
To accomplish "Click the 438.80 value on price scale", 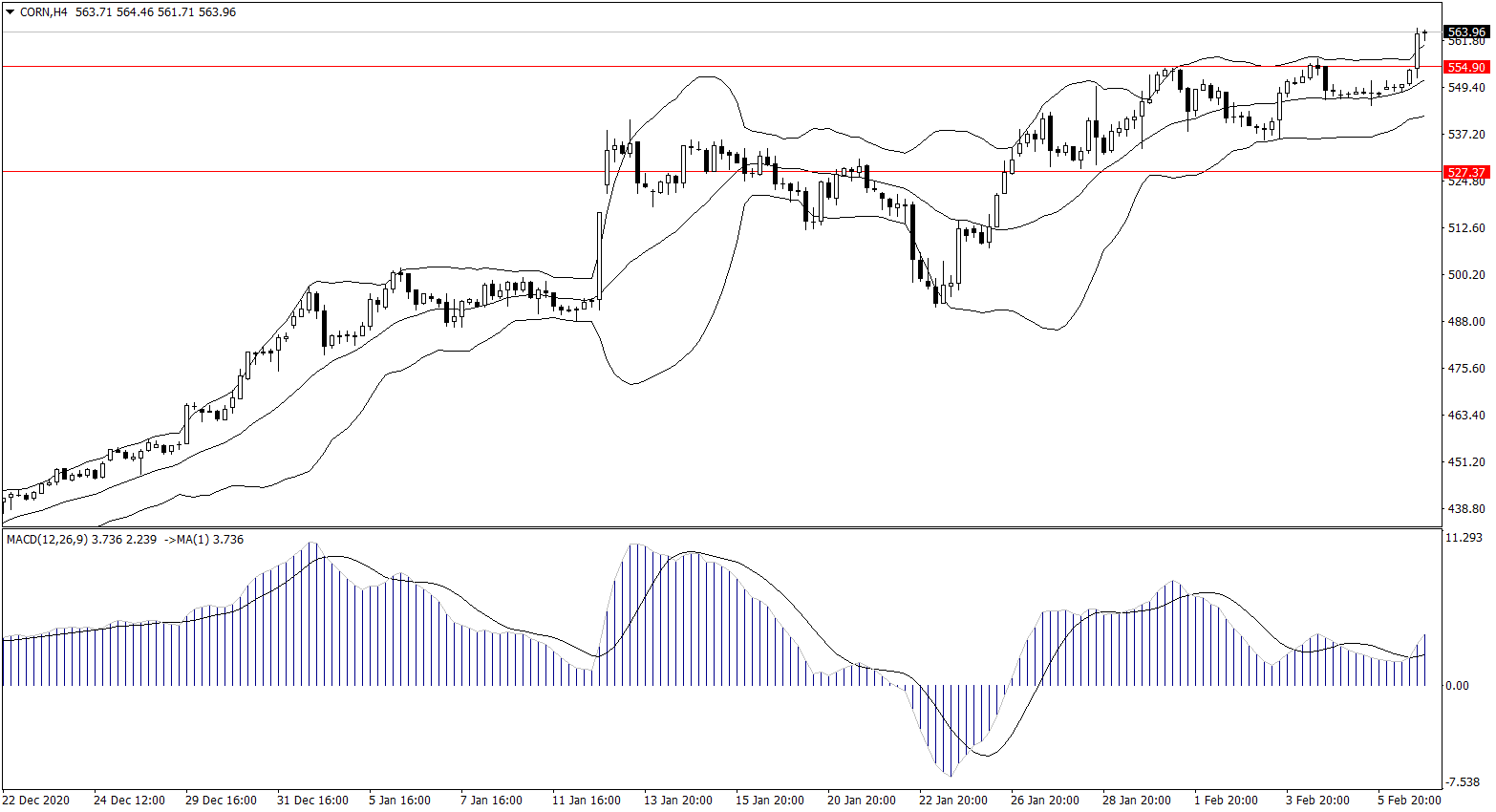I will click(x=1466, y=509).
